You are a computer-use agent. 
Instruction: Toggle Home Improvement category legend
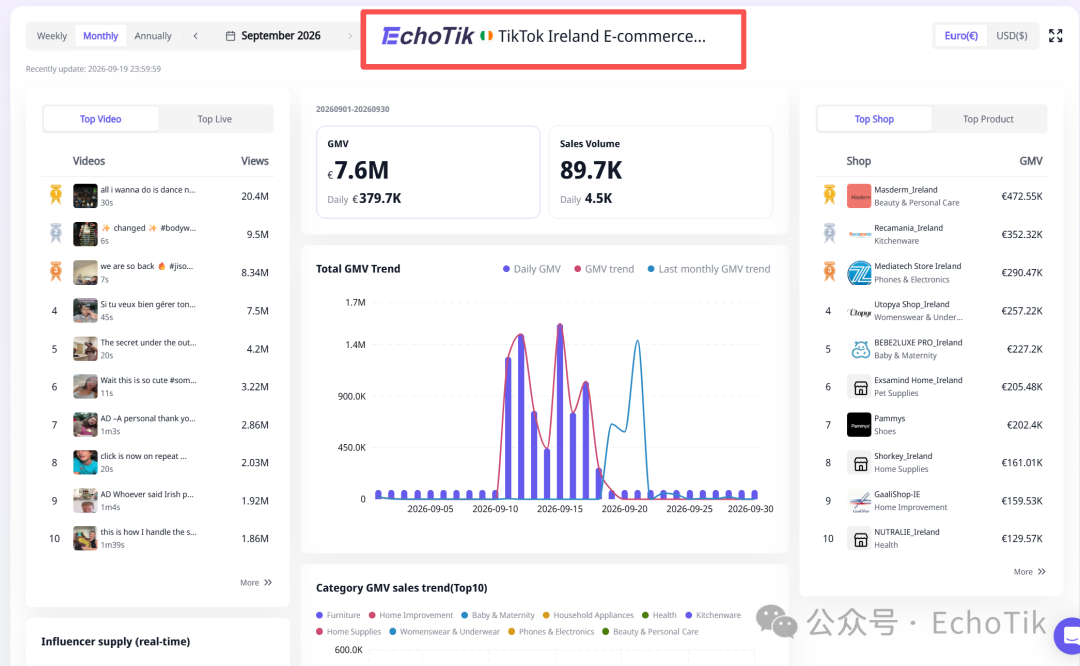(x=411, y=615)
